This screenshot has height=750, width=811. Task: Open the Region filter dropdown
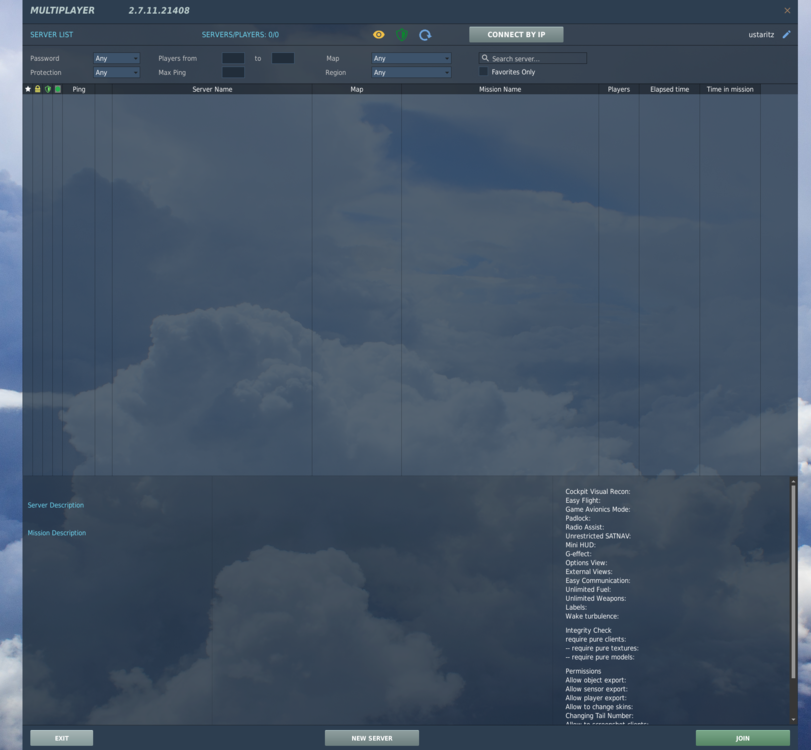click(x=411, y=72)
